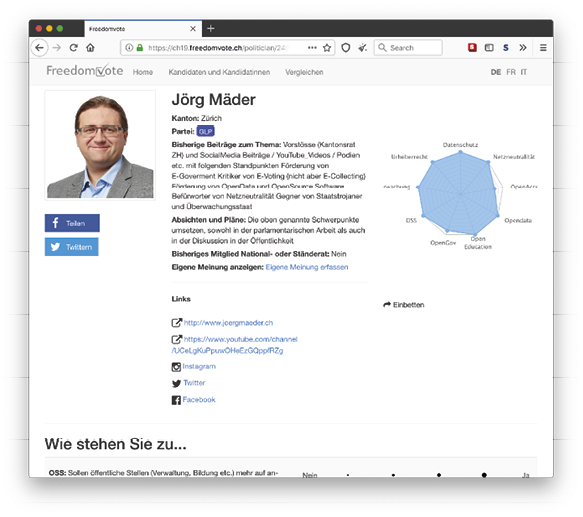Open the YouTube channel link
The width and height of the screenshot is (583, 517).
tap(234, 345)
